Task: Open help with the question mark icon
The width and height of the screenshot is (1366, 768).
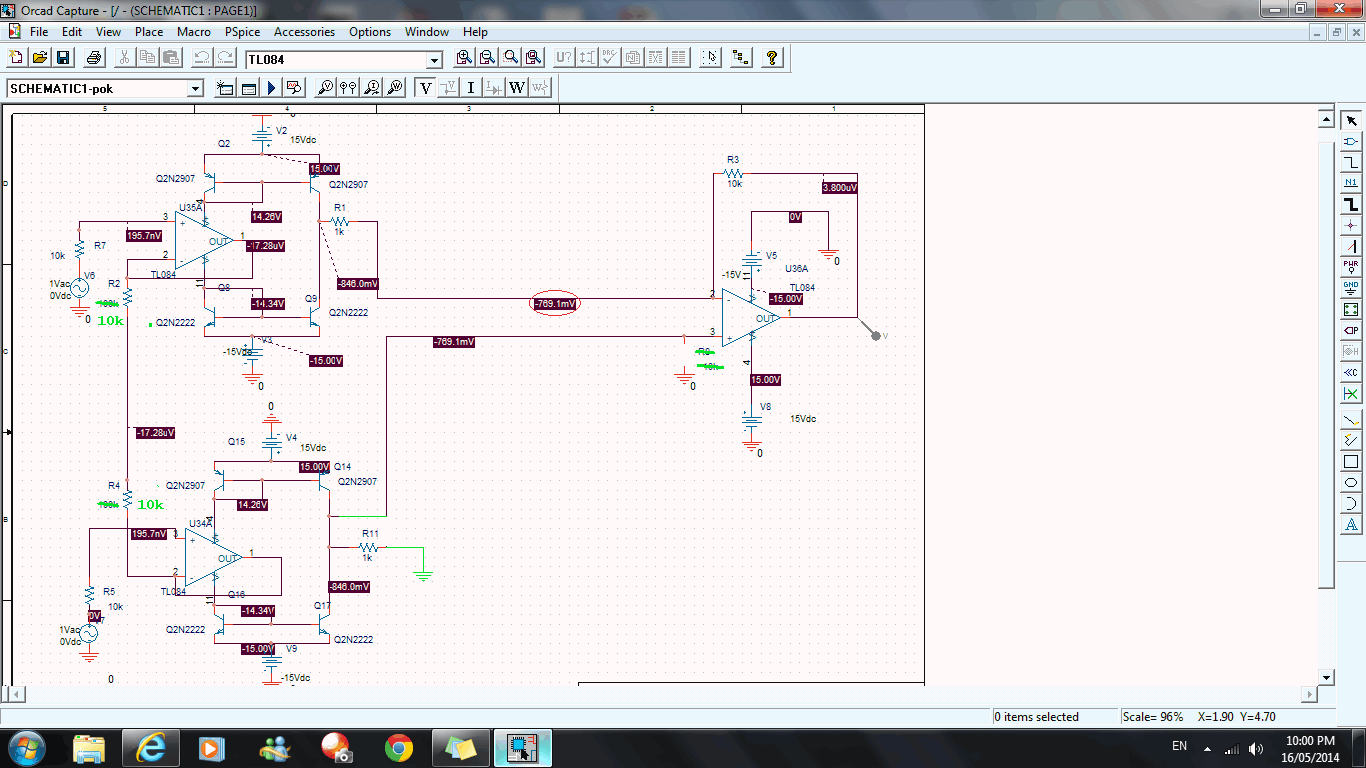Action: 772,58
